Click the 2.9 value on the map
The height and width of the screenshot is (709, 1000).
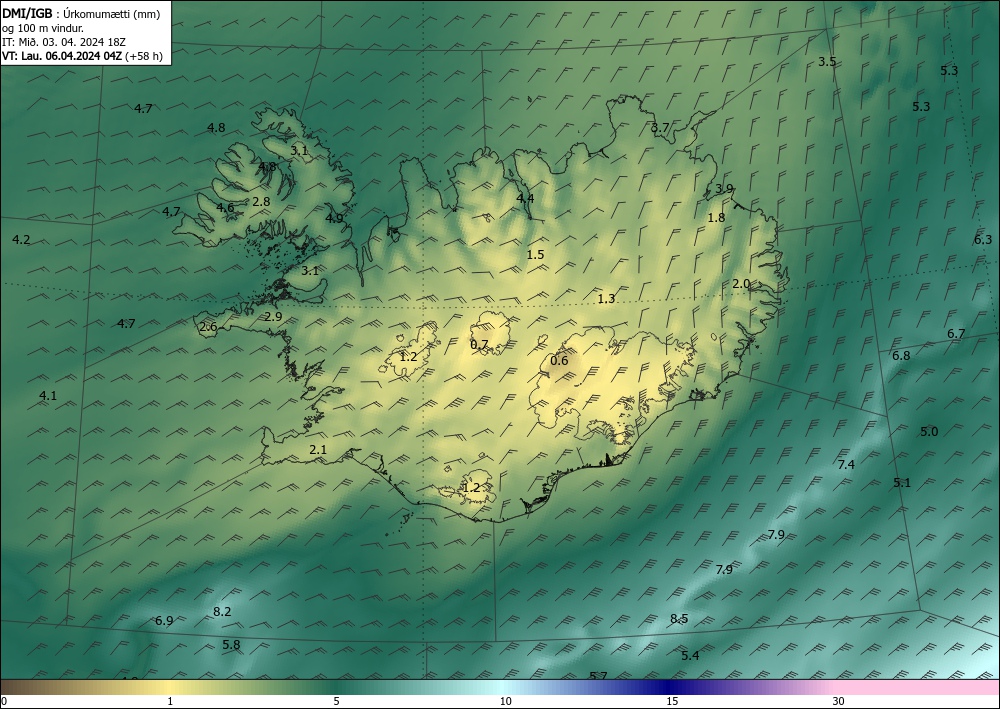[274, 316]
